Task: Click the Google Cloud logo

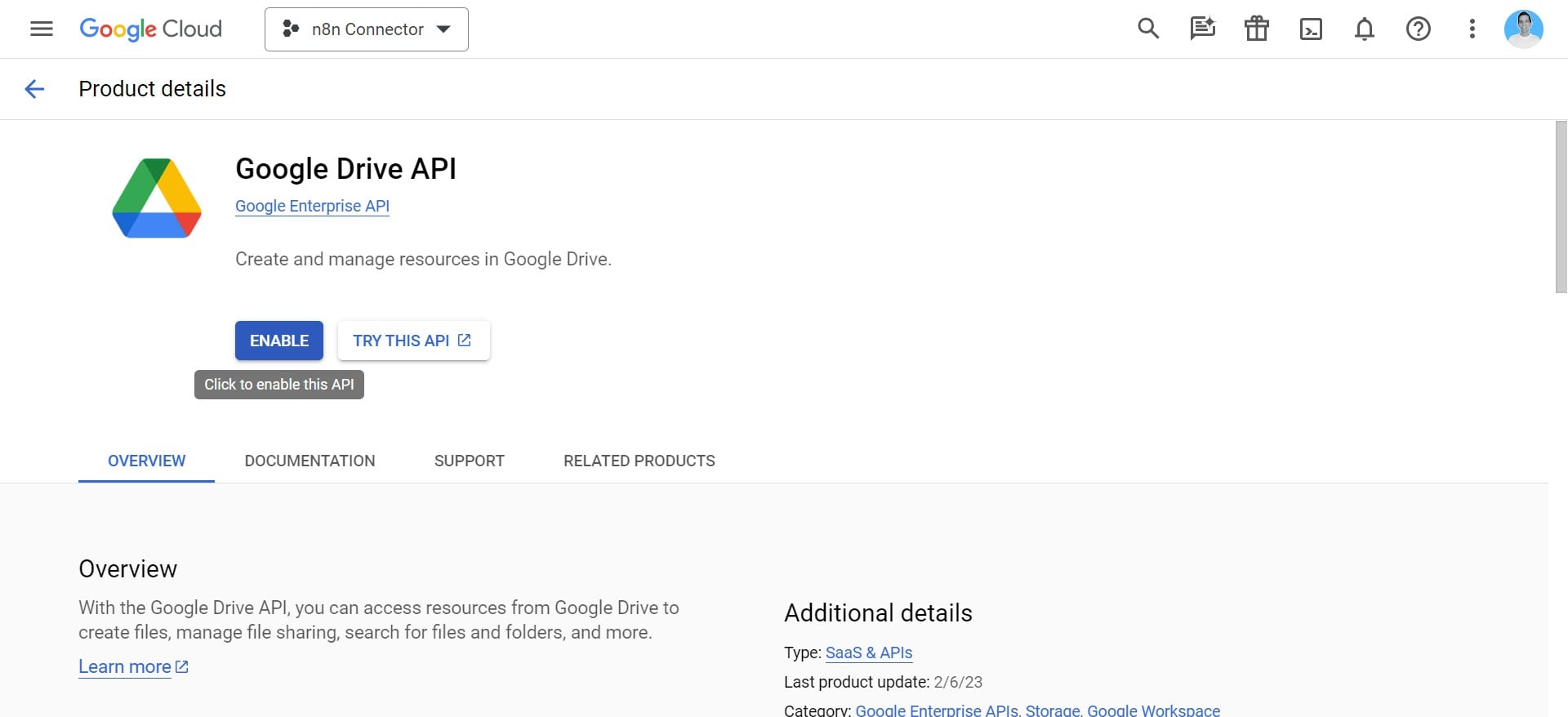Action: 150,29
